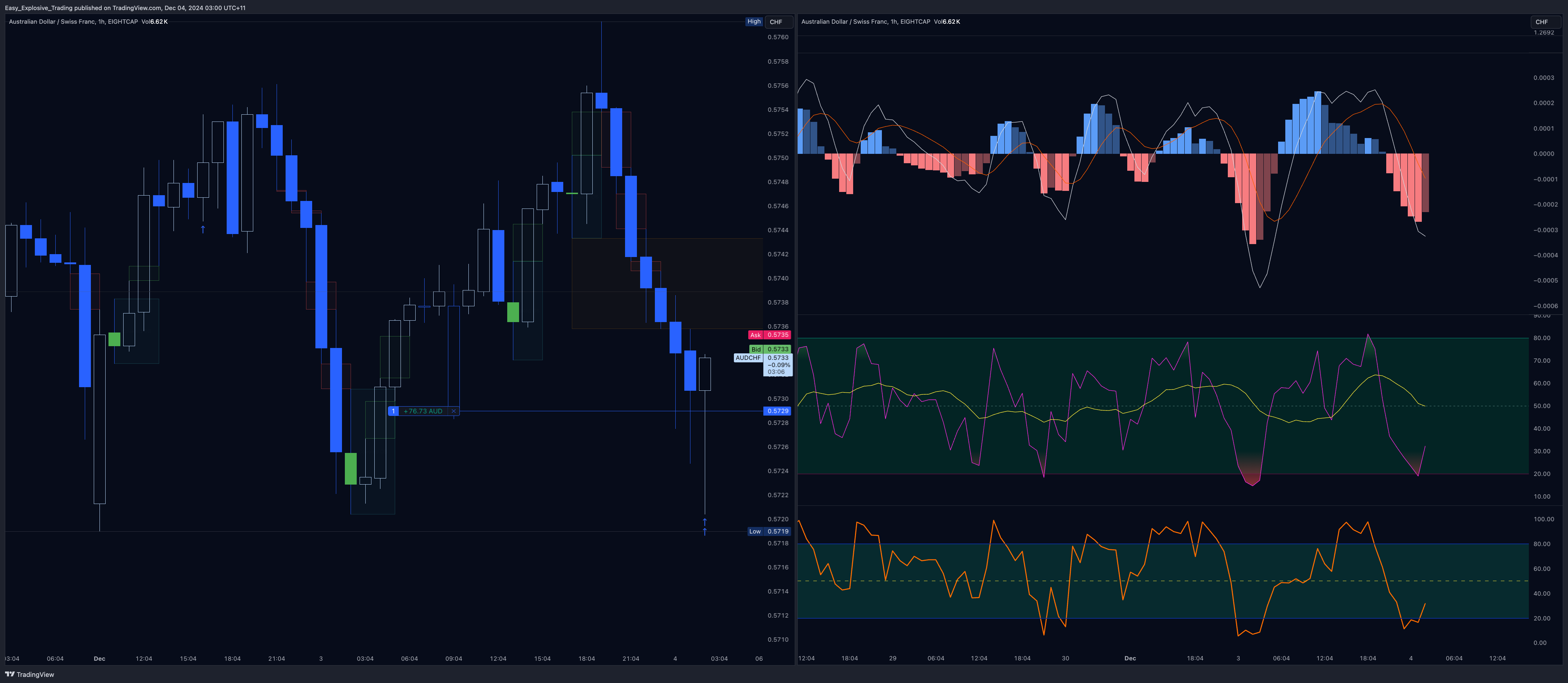
Task: Click the 100.00 level on the bottom oscillator scale
Action: 1544,519
